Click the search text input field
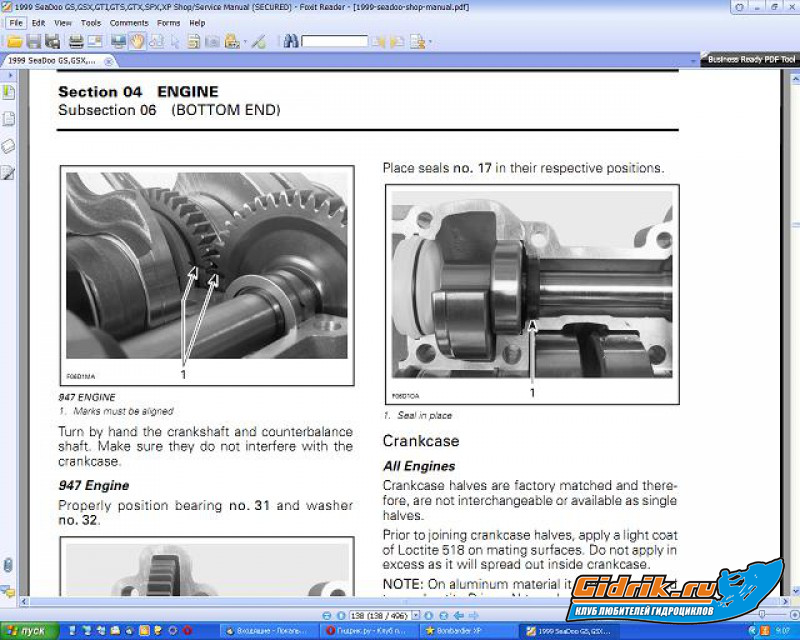The height and width of the screenshot is (640, 800). pyautogui.click(x=335, y=41)
